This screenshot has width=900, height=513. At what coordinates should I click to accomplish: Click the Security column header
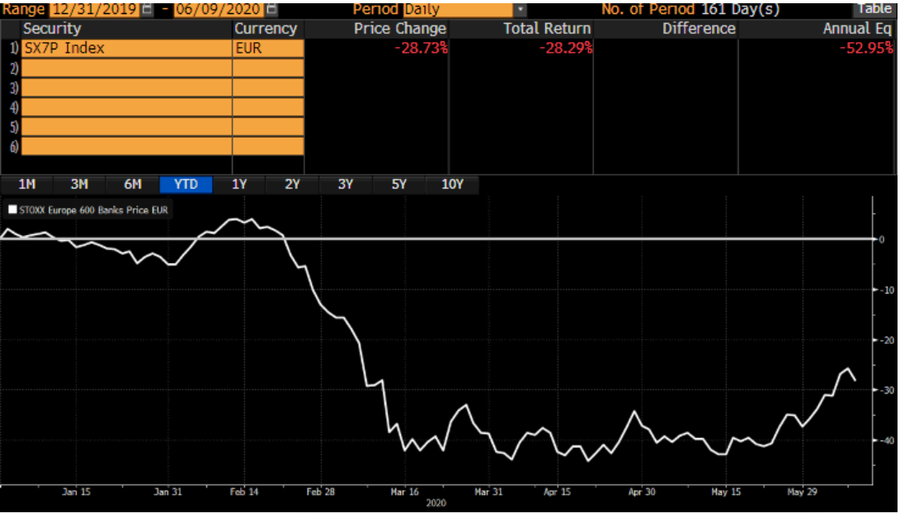(x=52, y=29)
